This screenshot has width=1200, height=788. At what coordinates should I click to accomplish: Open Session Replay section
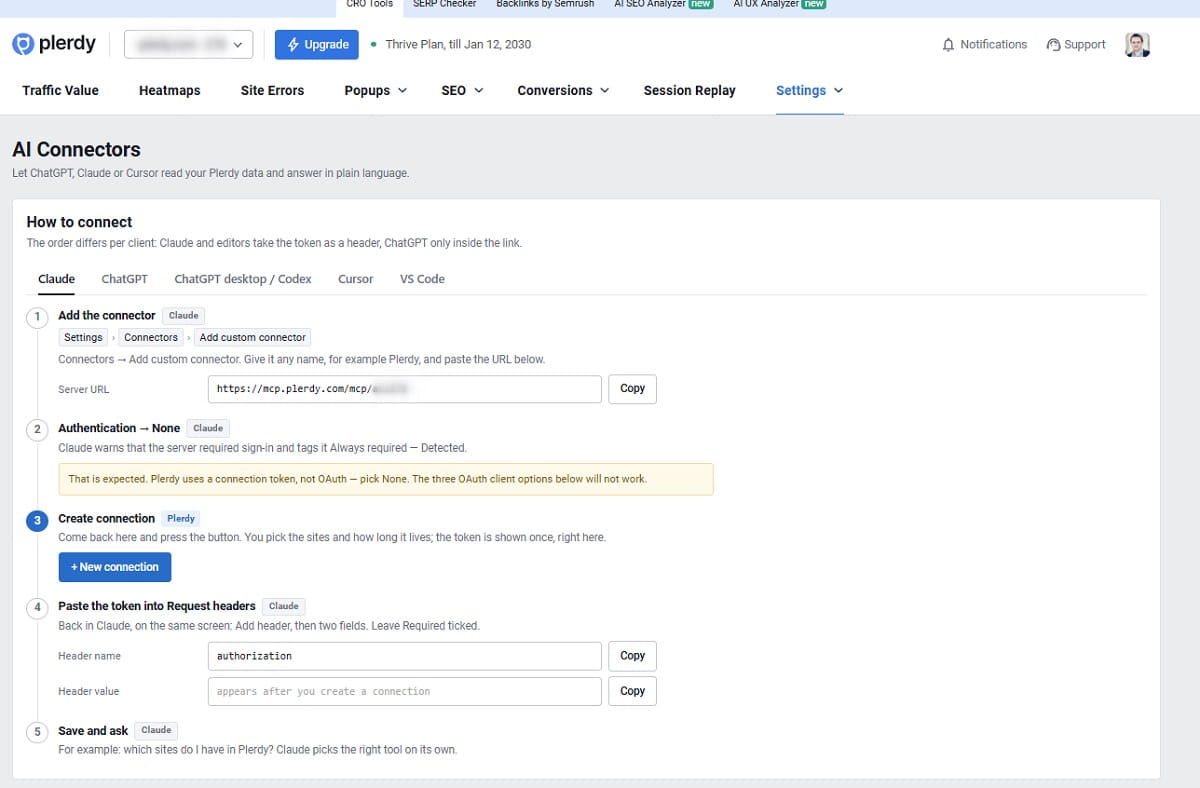[x=689, y=90]
